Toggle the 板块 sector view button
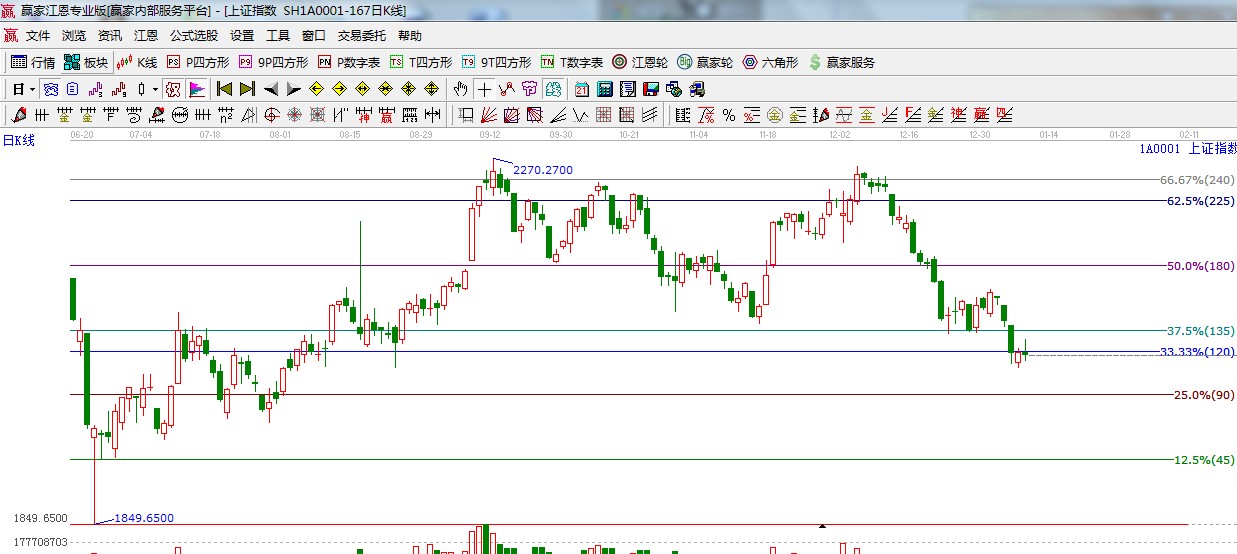The width and height of the screenshot is (1237, 554). coord(86,62)
